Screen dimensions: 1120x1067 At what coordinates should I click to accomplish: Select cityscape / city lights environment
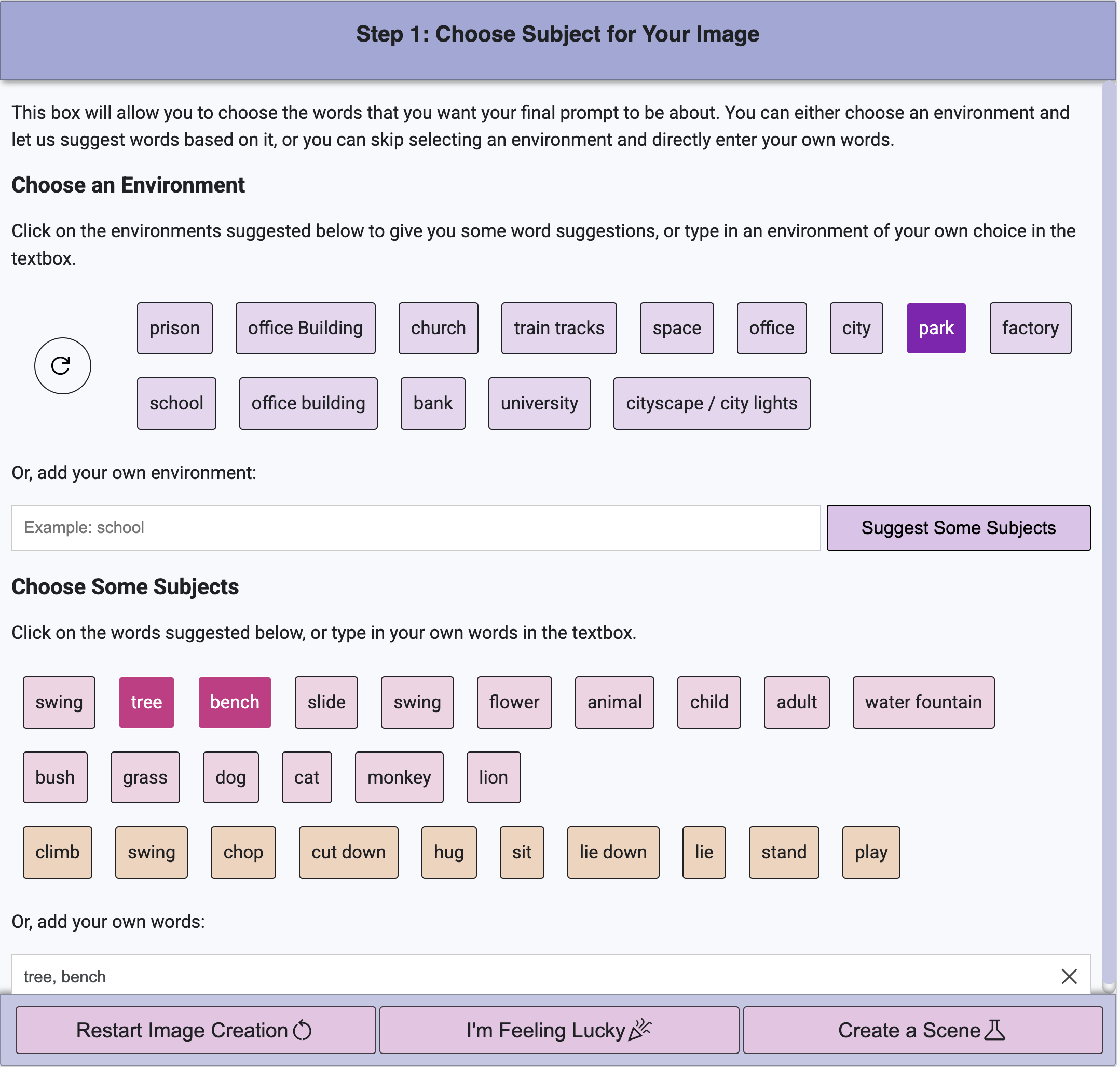[x=712, y=403]
